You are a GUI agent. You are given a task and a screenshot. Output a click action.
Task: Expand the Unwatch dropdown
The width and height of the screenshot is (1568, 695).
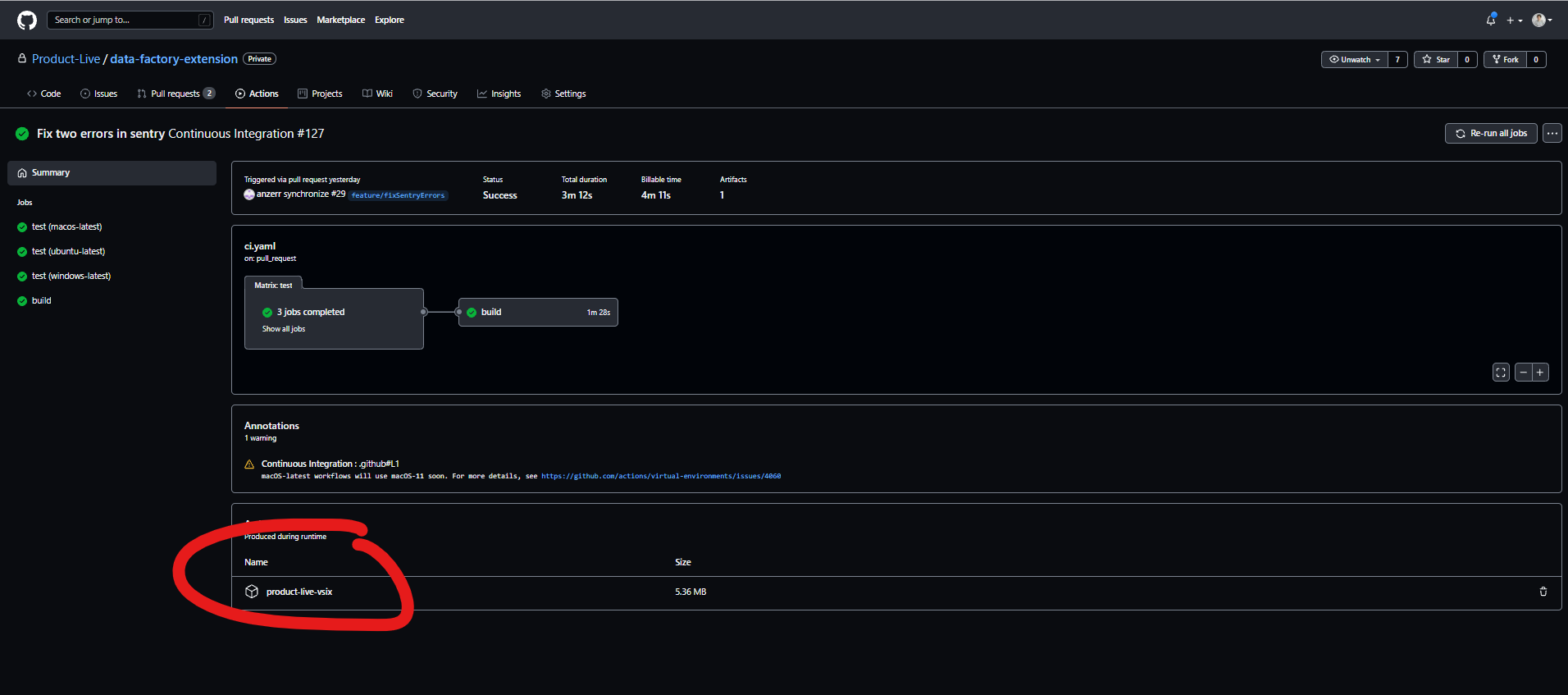click(x=1355, y=59)
